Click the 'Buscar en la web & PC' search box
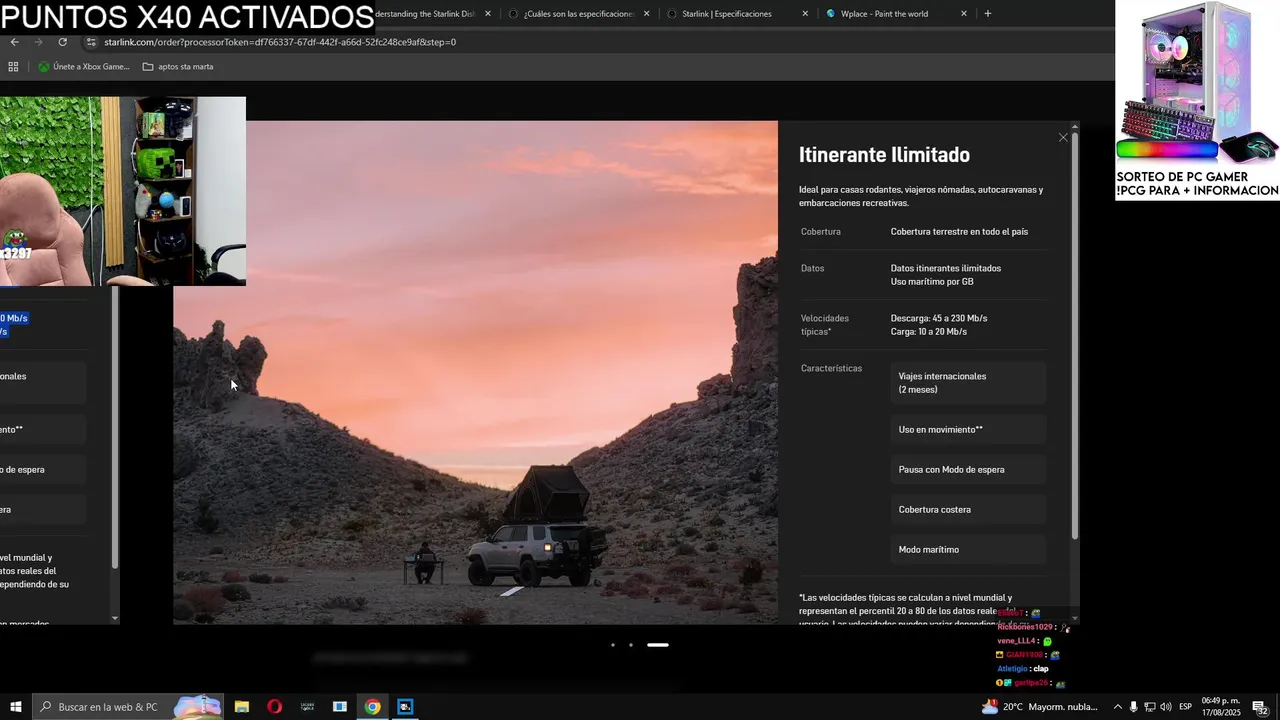Image resolution: width=1280 pixels, height=720 pixels. (127, 707)
